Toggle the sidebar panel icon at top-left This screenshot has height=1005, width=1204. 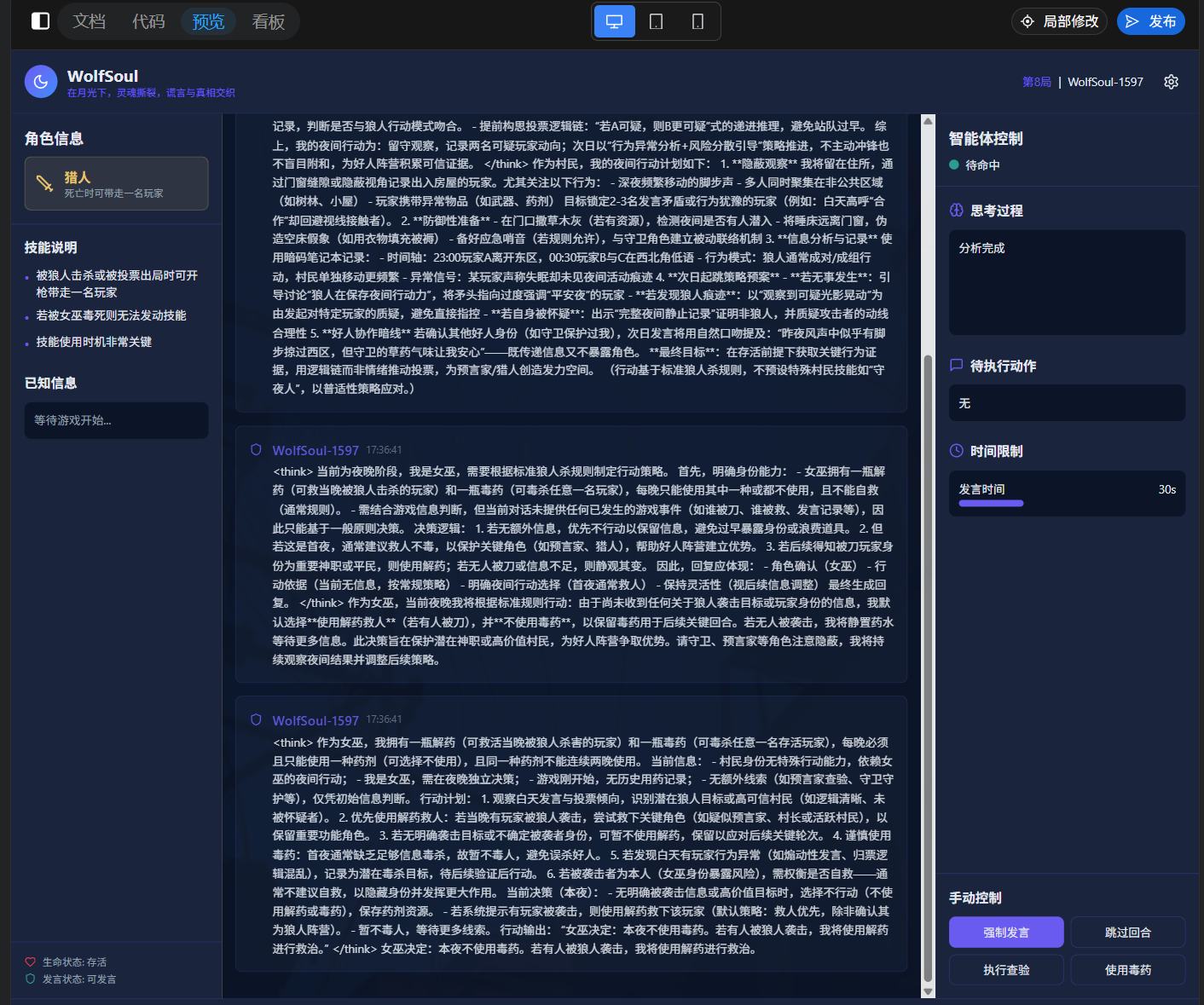(39, 21)
